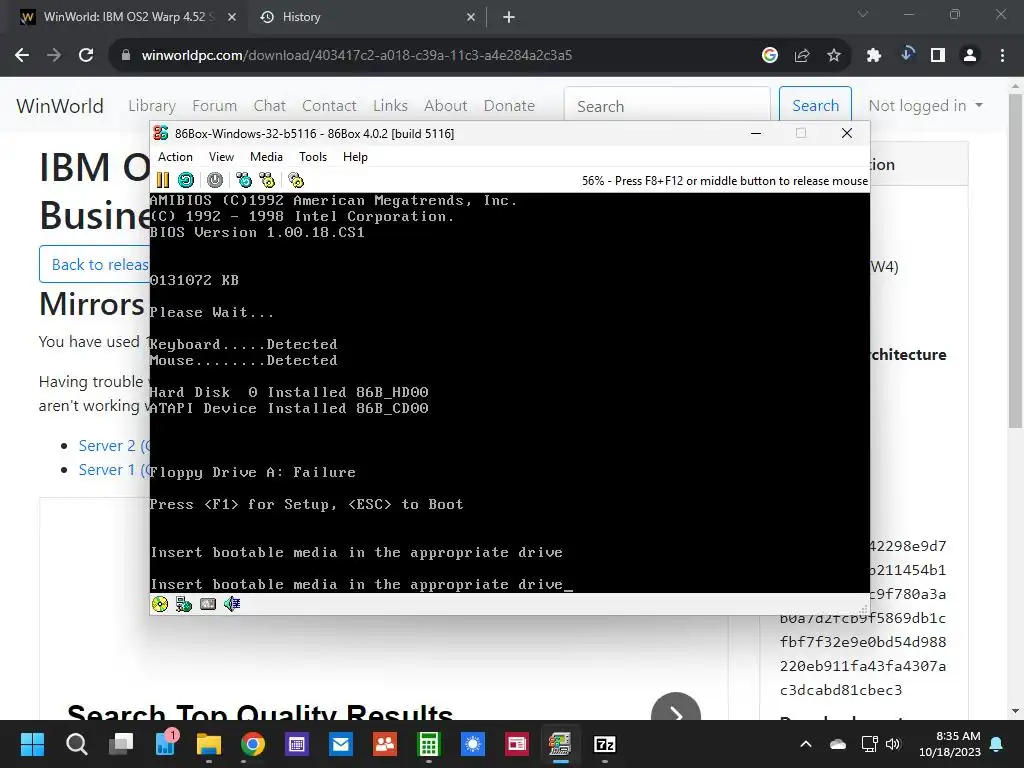Click the WinWorld Search button
The width and height of the screenshot is (1024, 768).
[815, 106]
